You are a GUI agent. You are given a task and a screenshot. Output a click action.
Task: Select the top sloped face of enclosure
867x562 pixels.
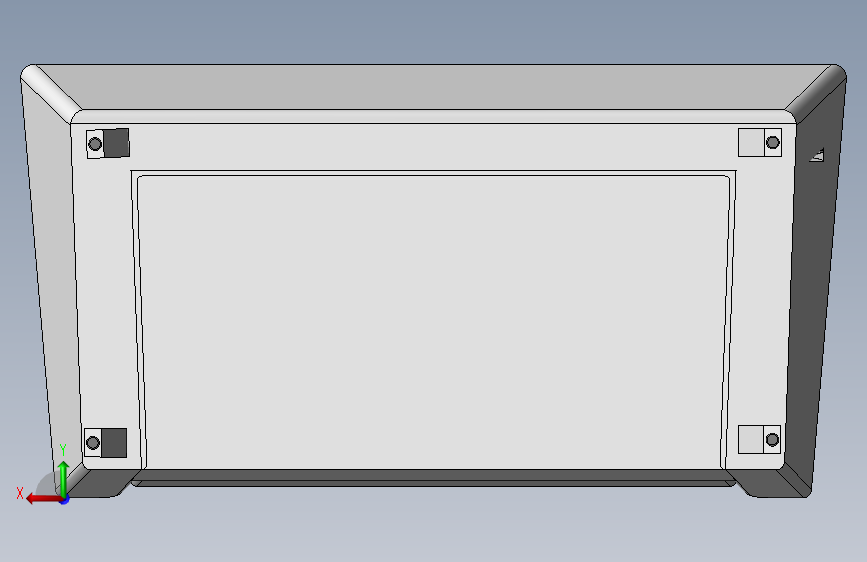(434, 87)
